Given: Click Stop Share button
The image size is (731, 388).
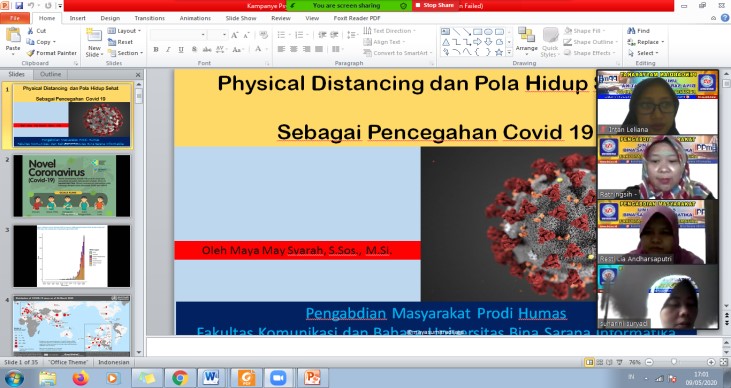Looking at the screenshot, I should pos(434,5).
